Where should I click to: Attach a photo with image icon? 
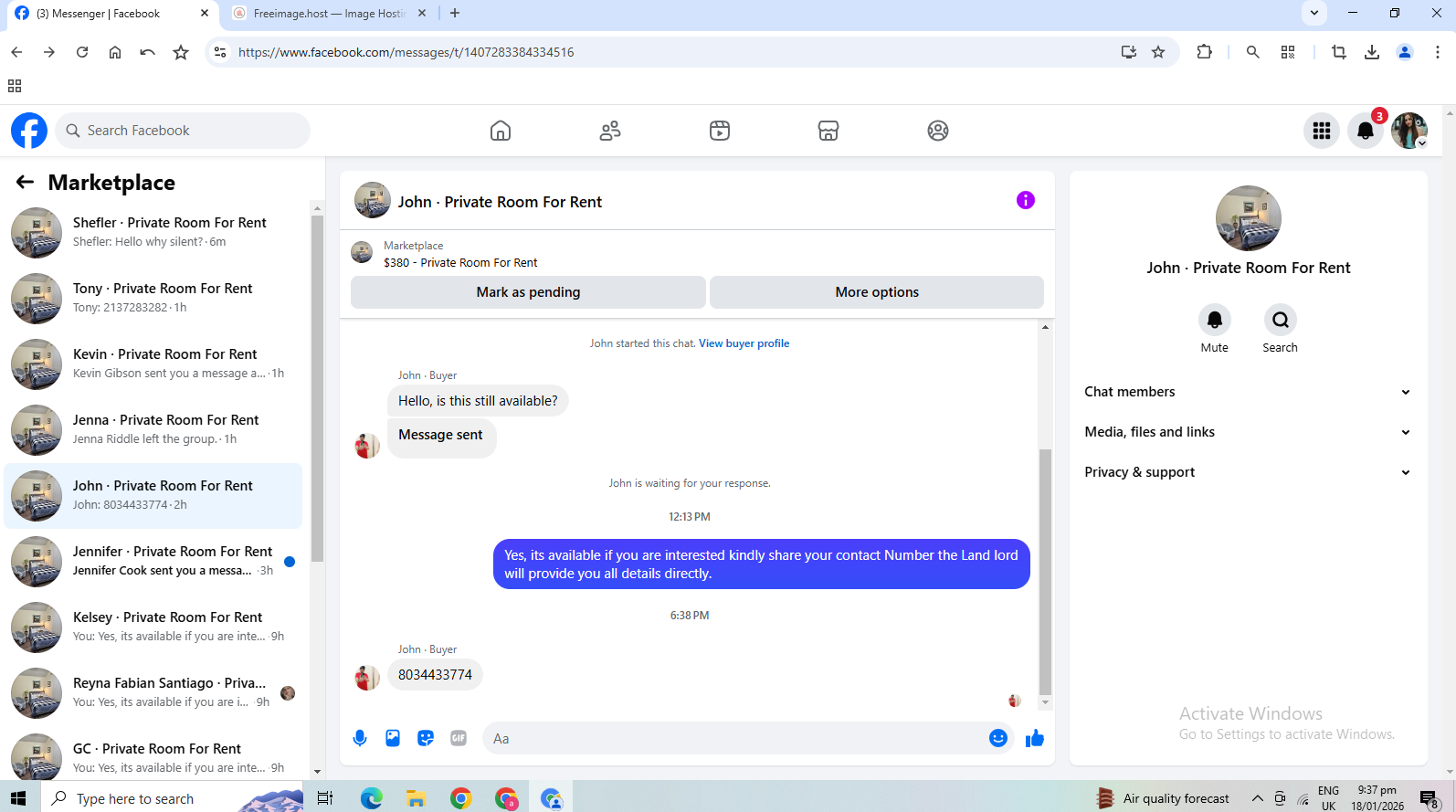tap(393, 738)
